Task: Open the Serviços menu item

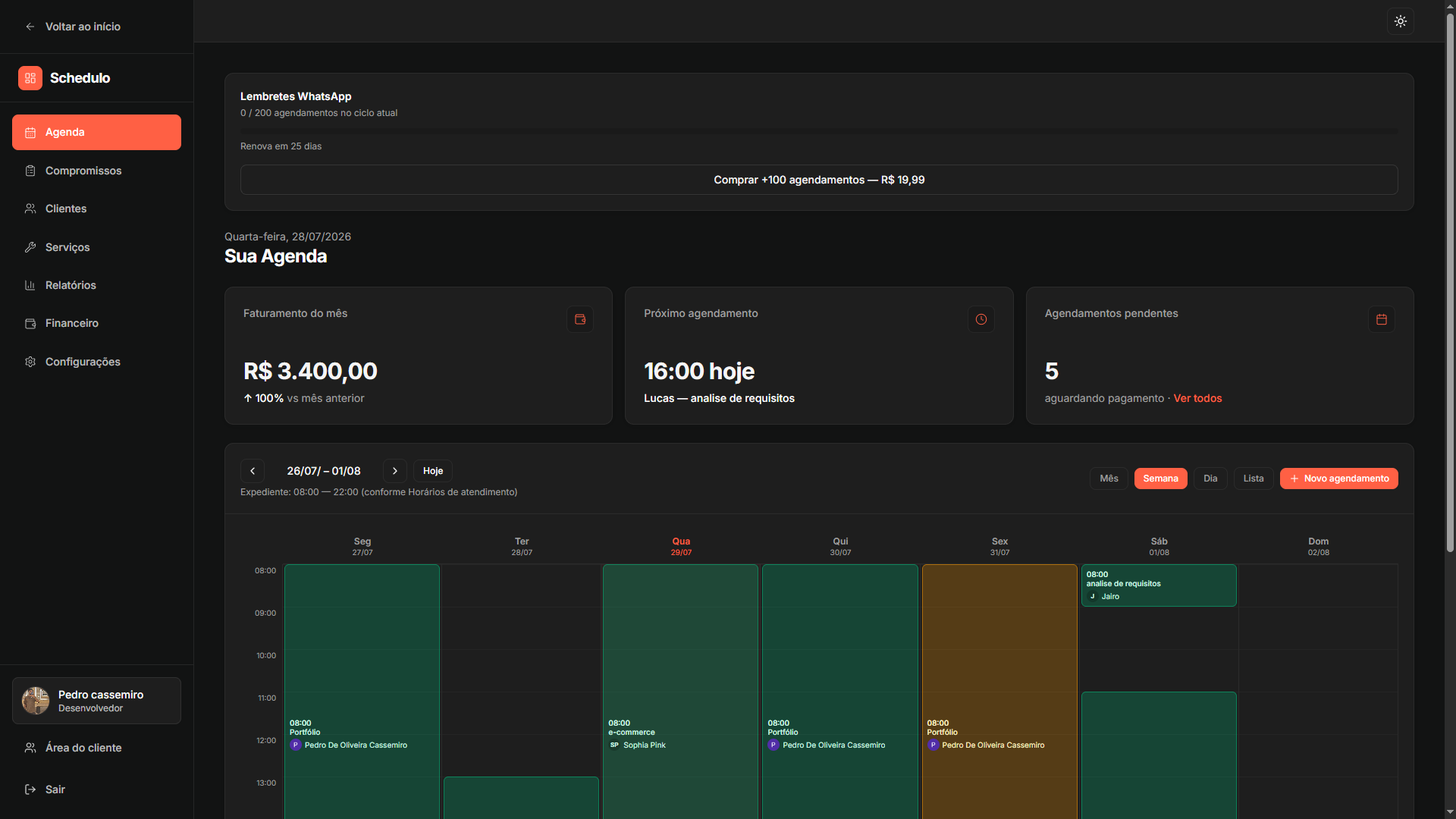Action: 96,247
